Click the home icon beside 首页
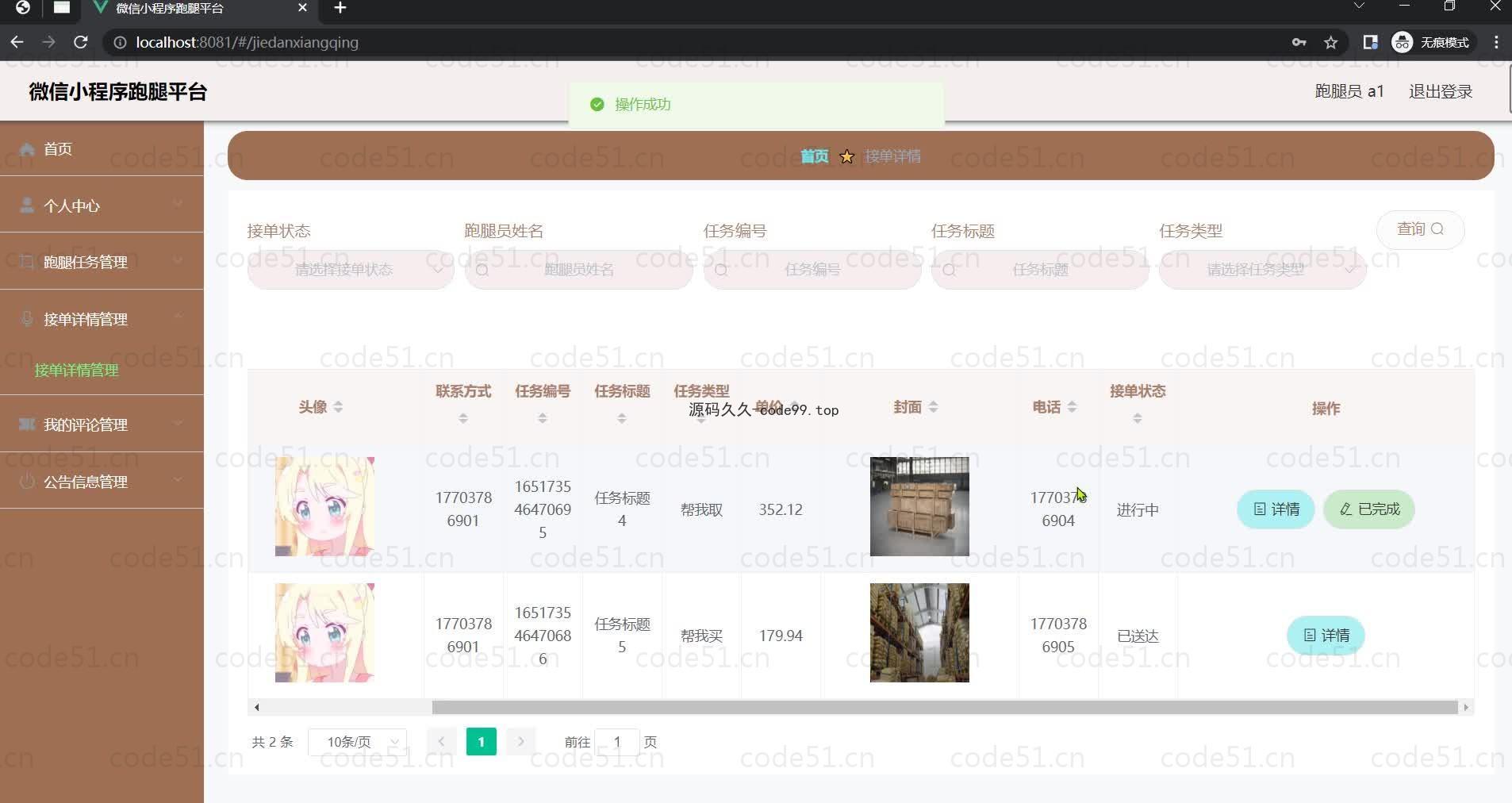The width and height of the screenshot is (1512, 803). (27, 148)
